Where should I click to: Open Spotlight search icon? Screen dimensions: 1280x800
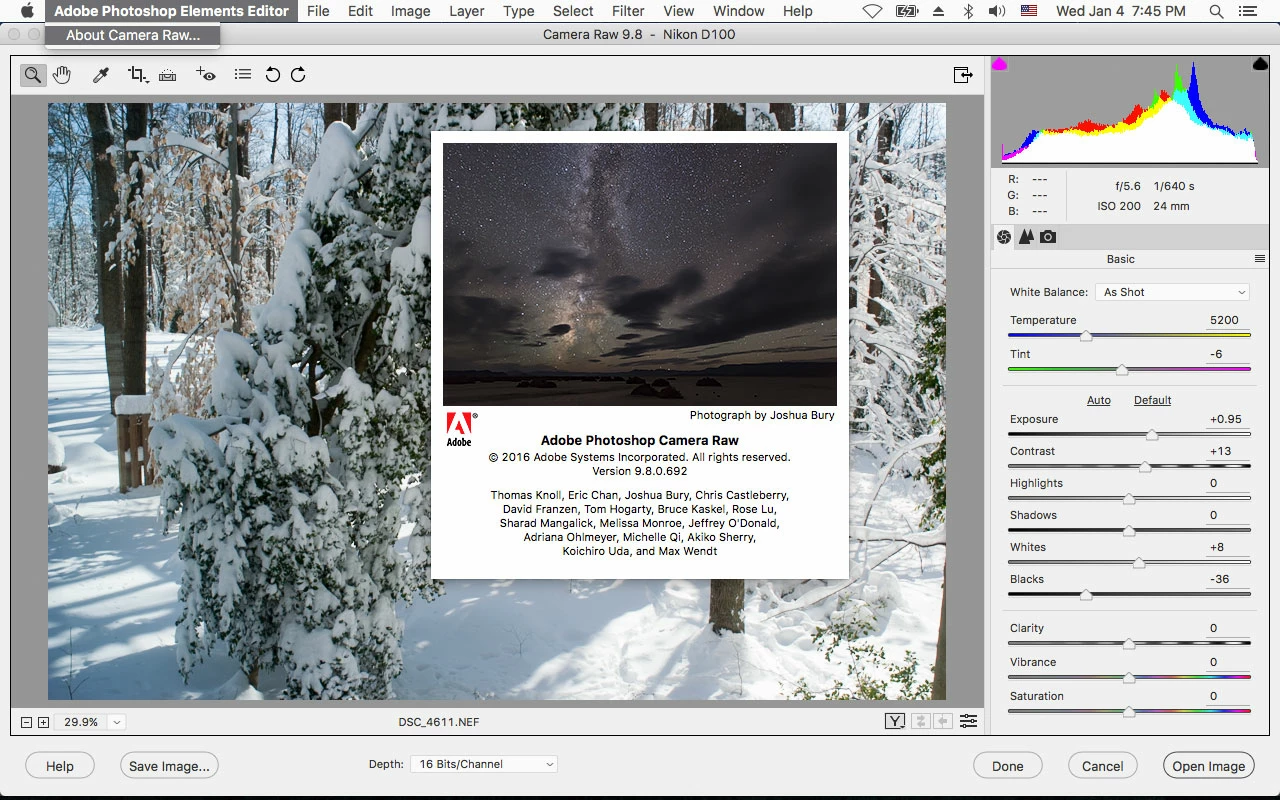[x=1216, y=11]
